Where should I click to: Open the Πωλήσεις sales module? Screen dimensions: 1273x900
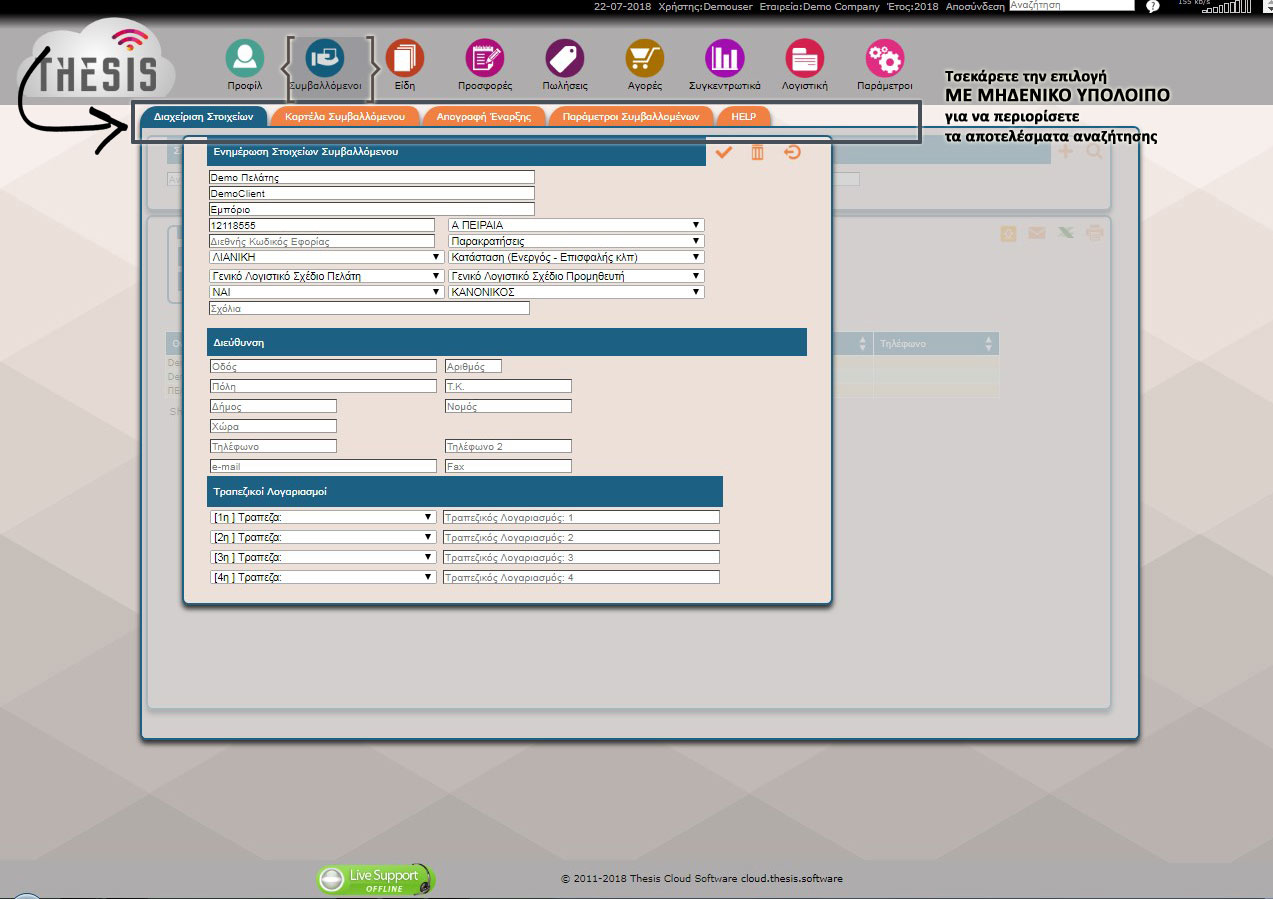[x=565, y=59]
